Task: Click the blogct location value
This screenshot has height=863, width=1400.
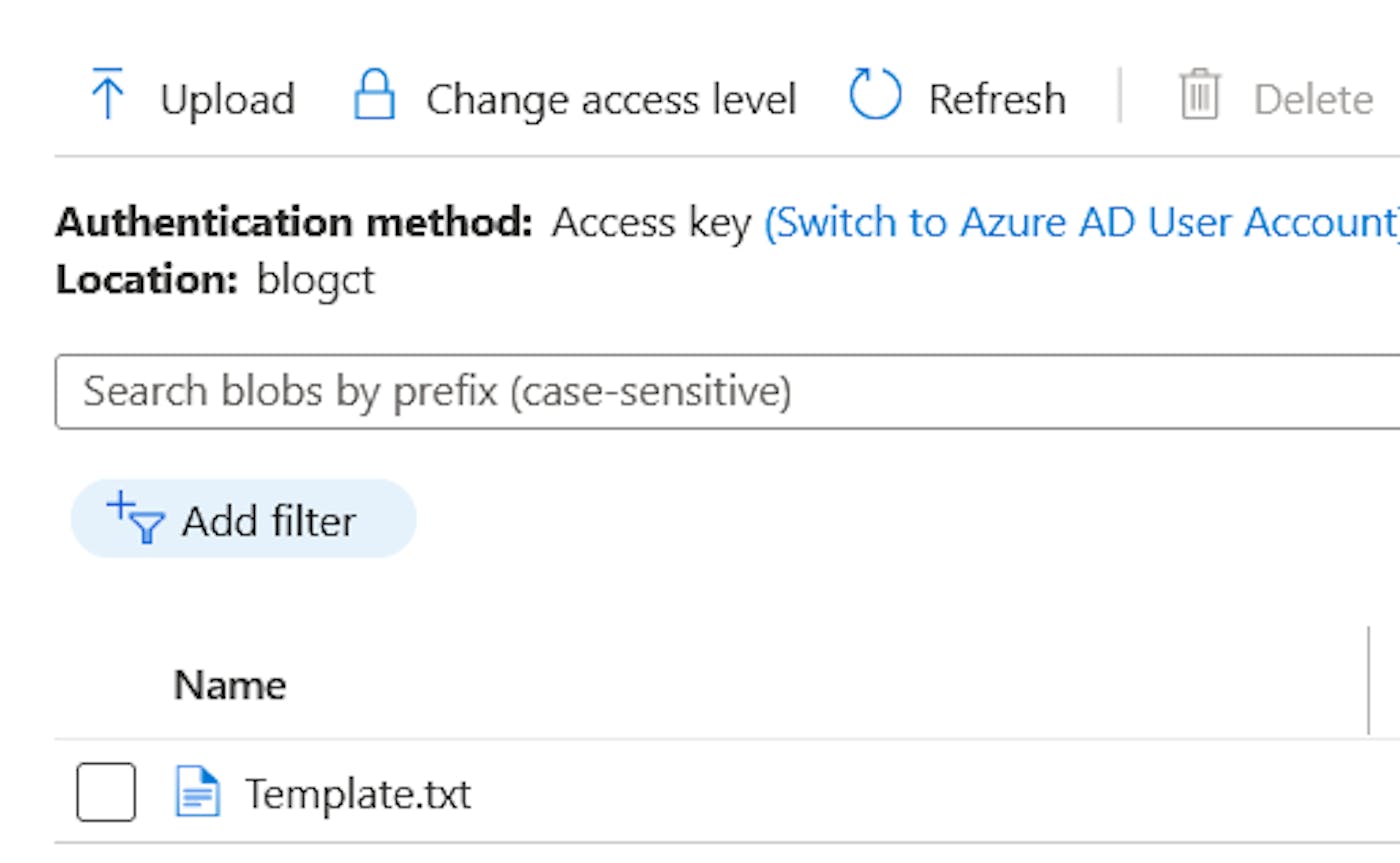Action: coord(315,280)
